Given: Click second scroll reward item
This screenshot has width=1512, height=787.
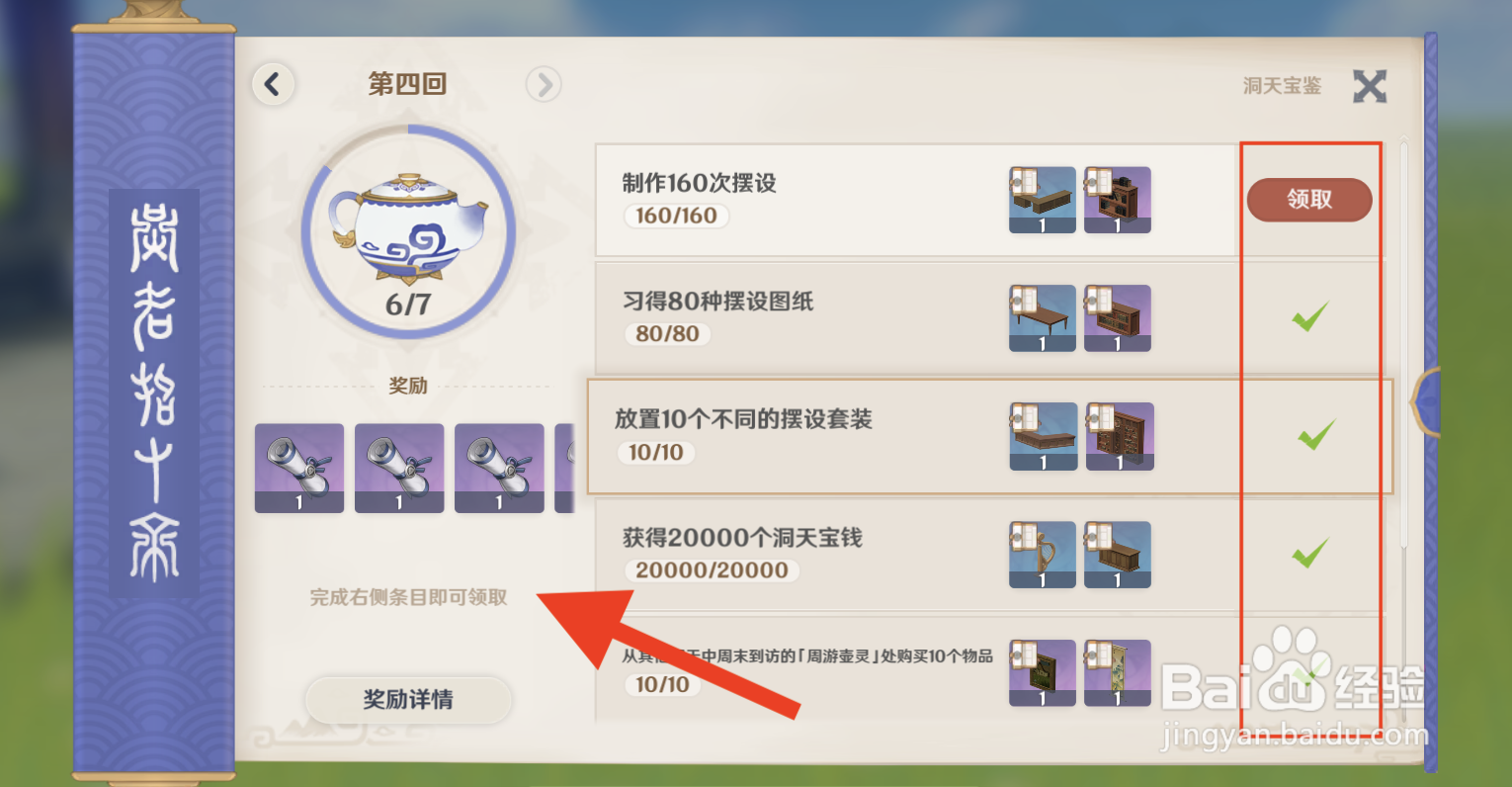Looking at the screenshot, I should [x=399, y=468].
